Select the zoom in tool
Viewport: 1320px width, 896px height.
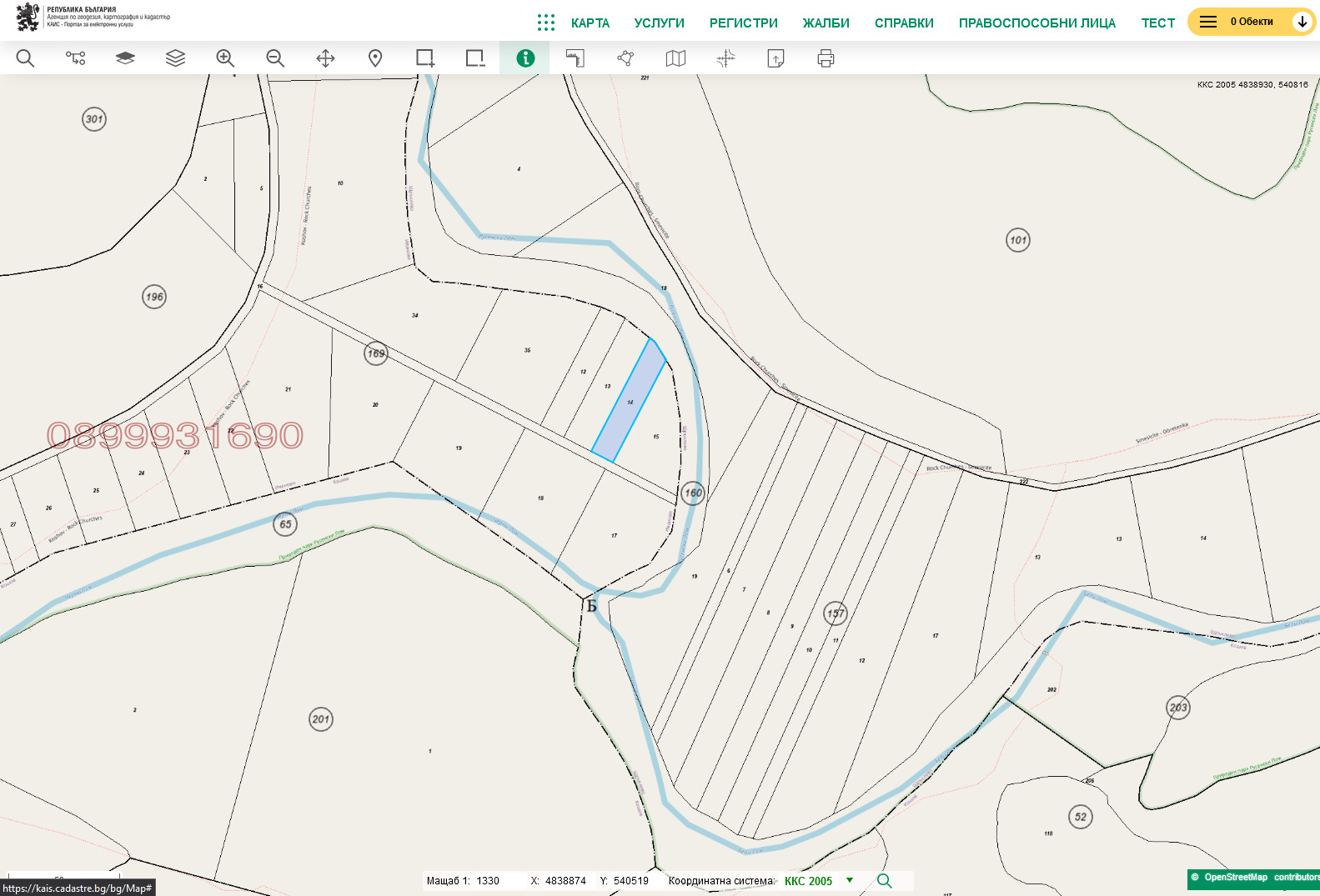[225, 58]
